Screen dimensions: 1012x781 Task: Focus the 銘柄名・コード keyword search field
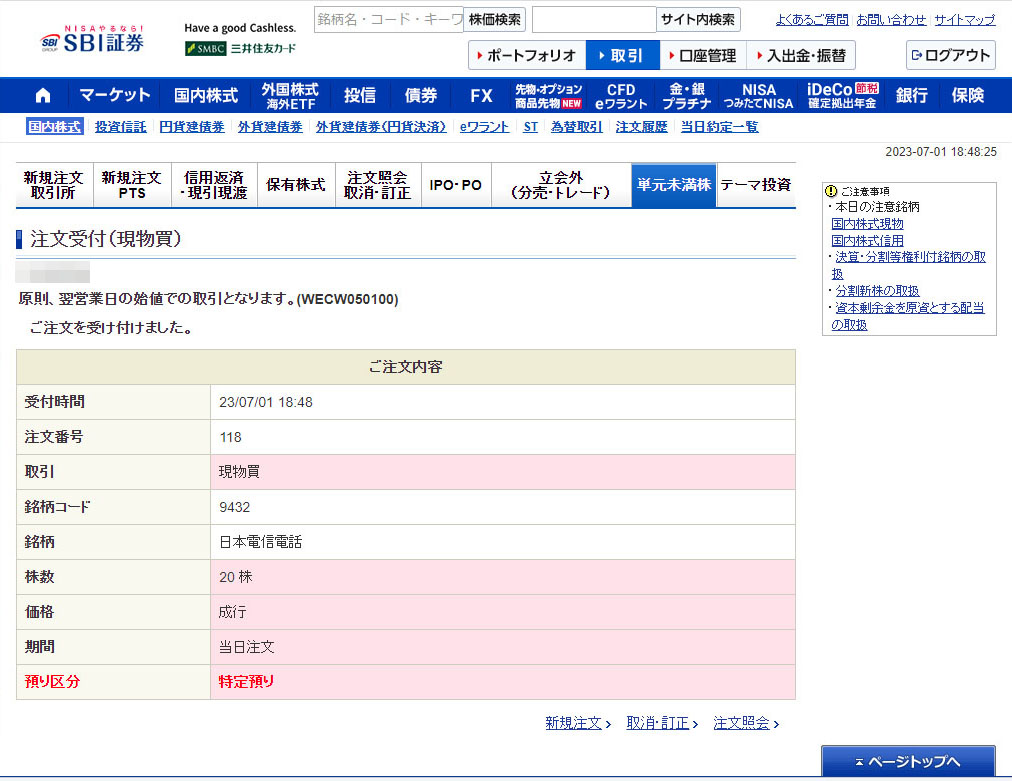[x=388, y=20]
